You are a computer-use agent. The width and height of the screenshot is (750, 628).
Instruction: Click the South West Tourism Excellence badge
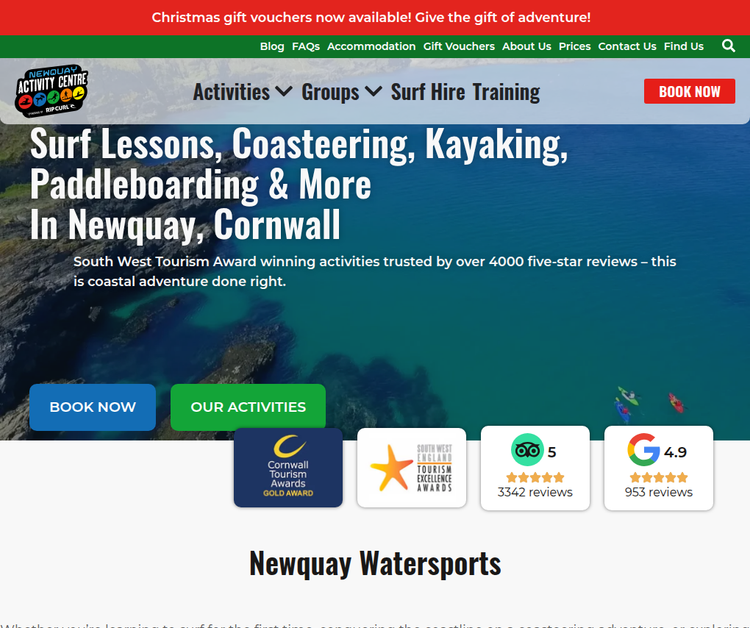coord(412,468)
